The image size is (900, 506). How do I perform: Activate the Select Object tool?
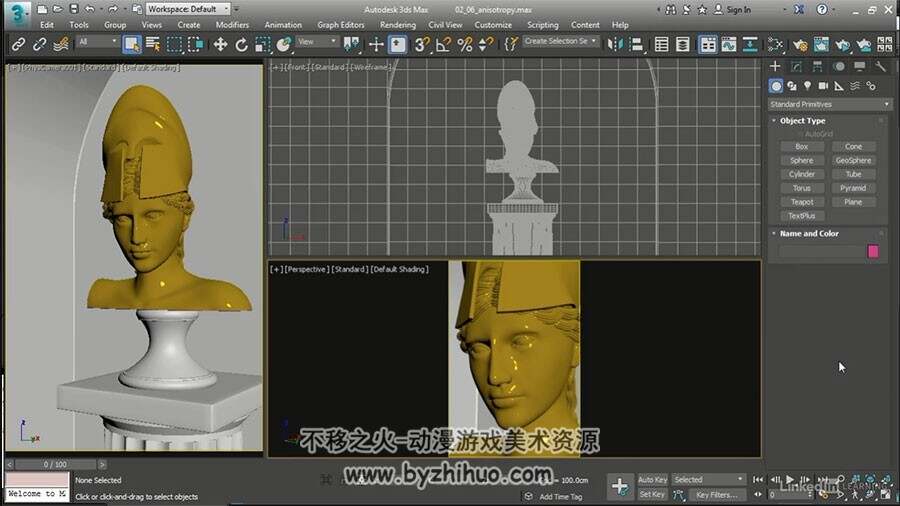[132, 44]
